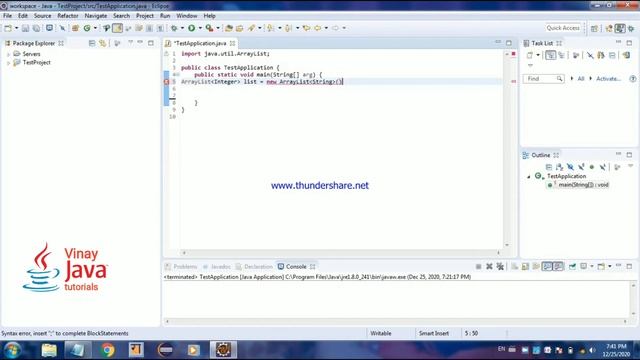The image size is (640, 360).
Task: Toggle Scheduled view in Task List
Action: click(x=562, y=55)
